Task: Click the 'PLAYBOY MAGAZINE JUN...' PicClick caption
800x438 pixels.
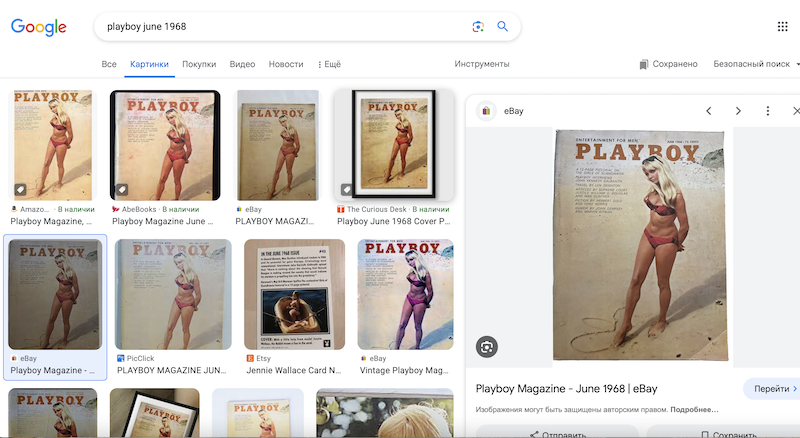Action: 171,371
